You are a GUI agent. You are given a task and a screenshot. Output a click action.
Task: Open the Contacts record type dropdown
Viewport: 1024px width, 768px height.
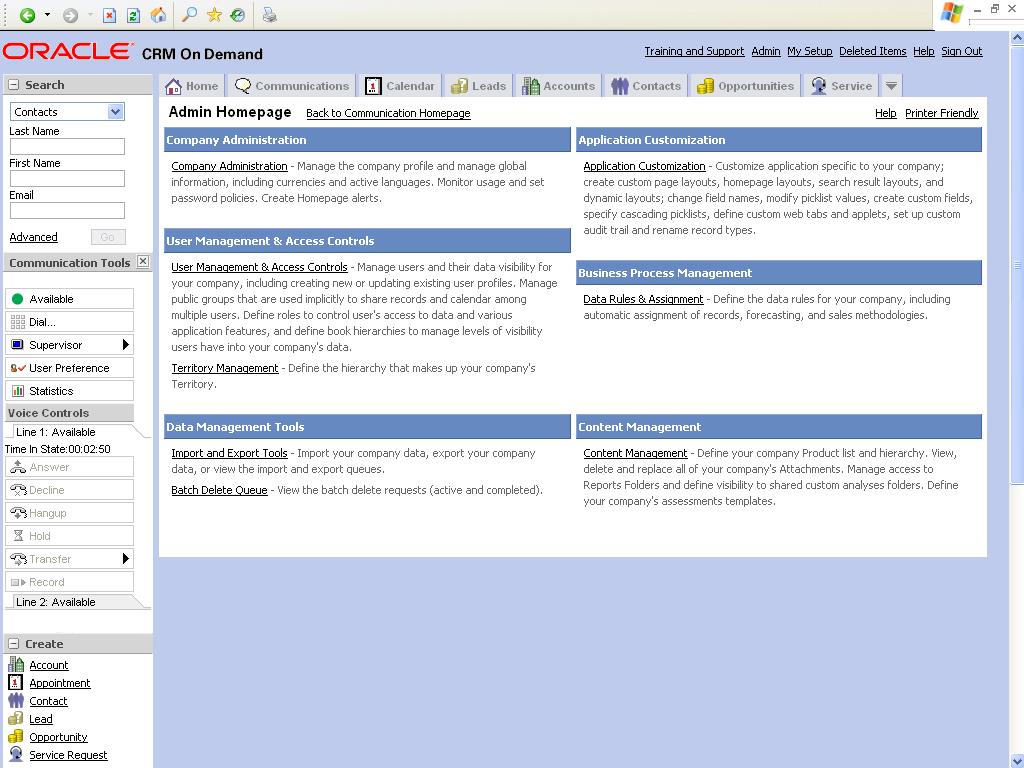tap(67, 112)
